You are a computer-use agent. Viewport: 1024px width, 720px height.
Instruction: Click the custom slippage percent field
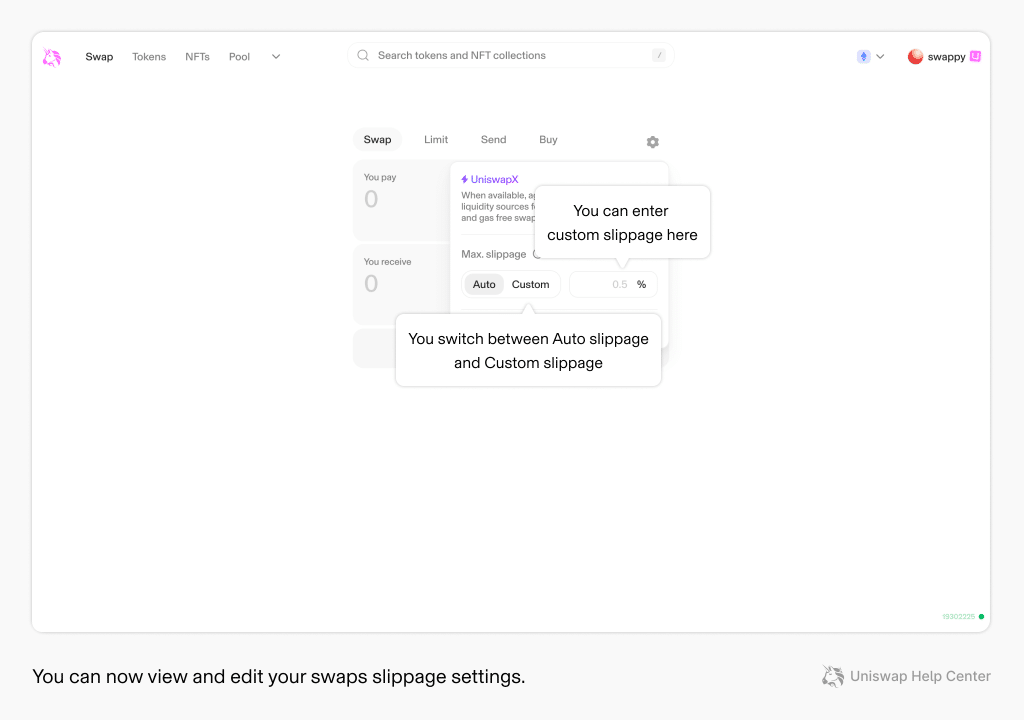coord(613,284)
